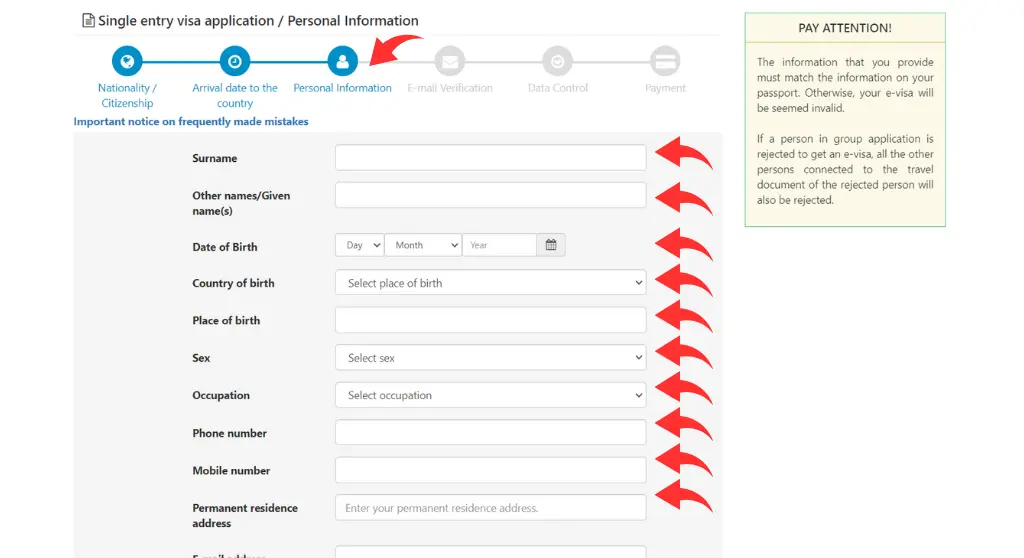The width and height of the screenshot is (1024, 558).
Task: Select the E-mail Verification step label
Action: tap(450, 88)
